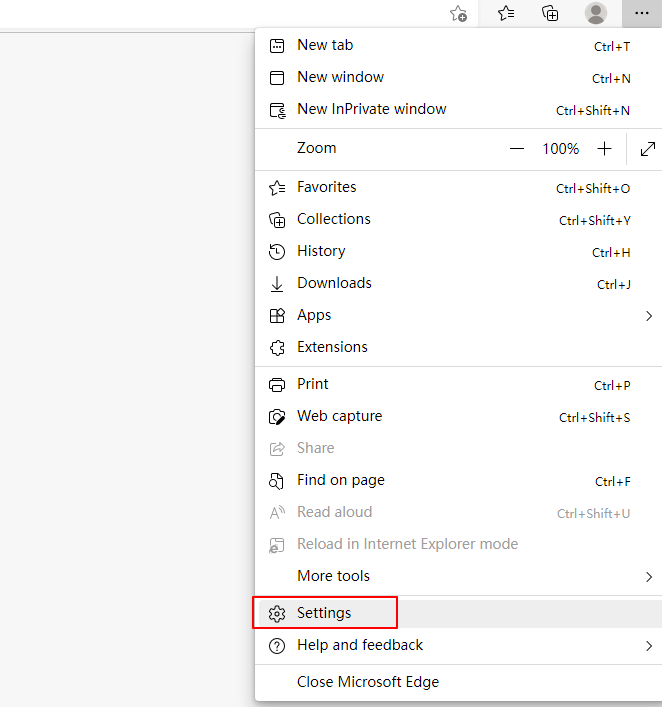Viewport: 662px width, 707px height.
Task: Choose Close Microsoft Edge
Action: (458, 683)
